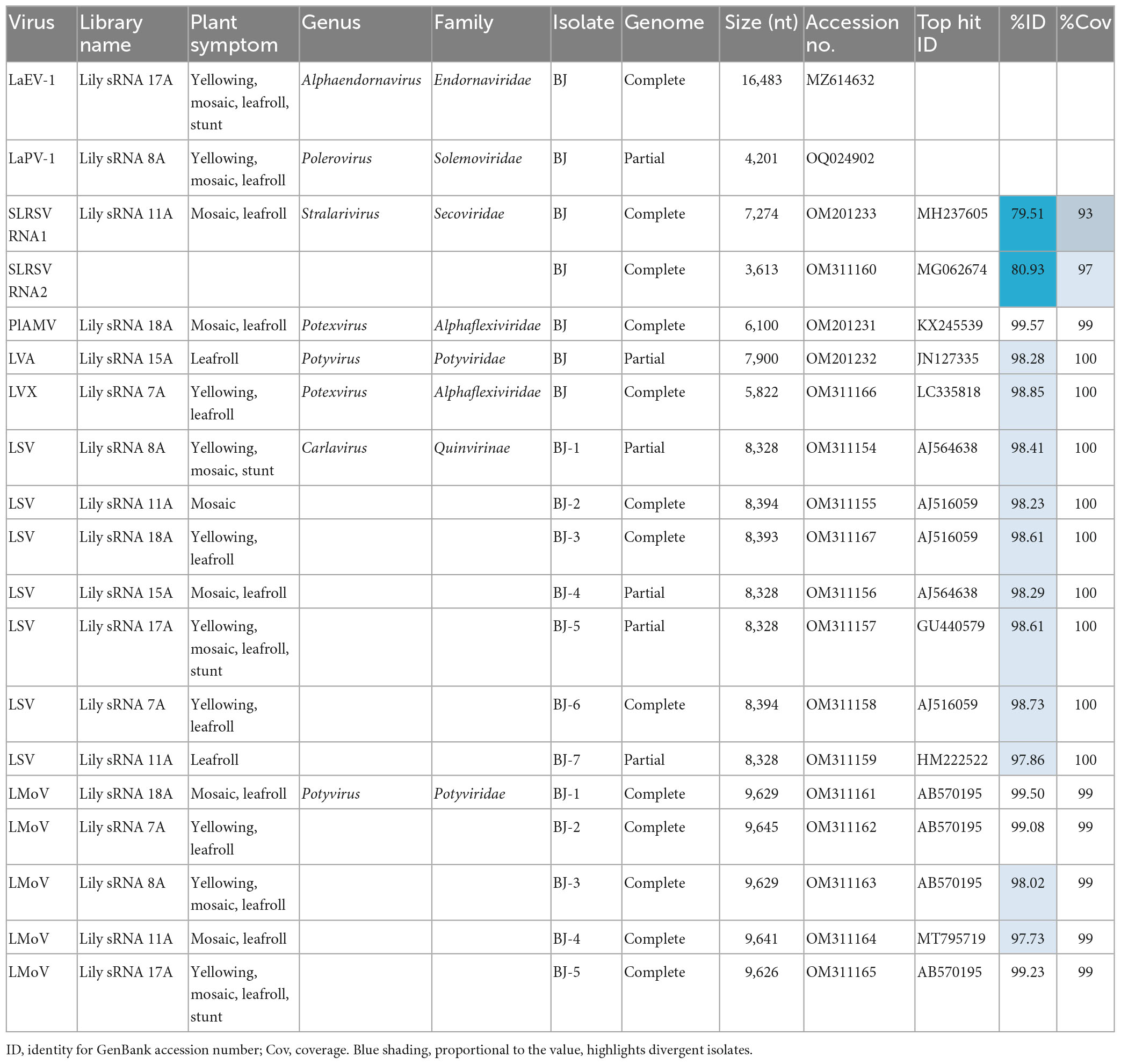This screenshot has height=1064, width=1121.
Task: Click the 'Genome' column header
Action: click(670, 33)
